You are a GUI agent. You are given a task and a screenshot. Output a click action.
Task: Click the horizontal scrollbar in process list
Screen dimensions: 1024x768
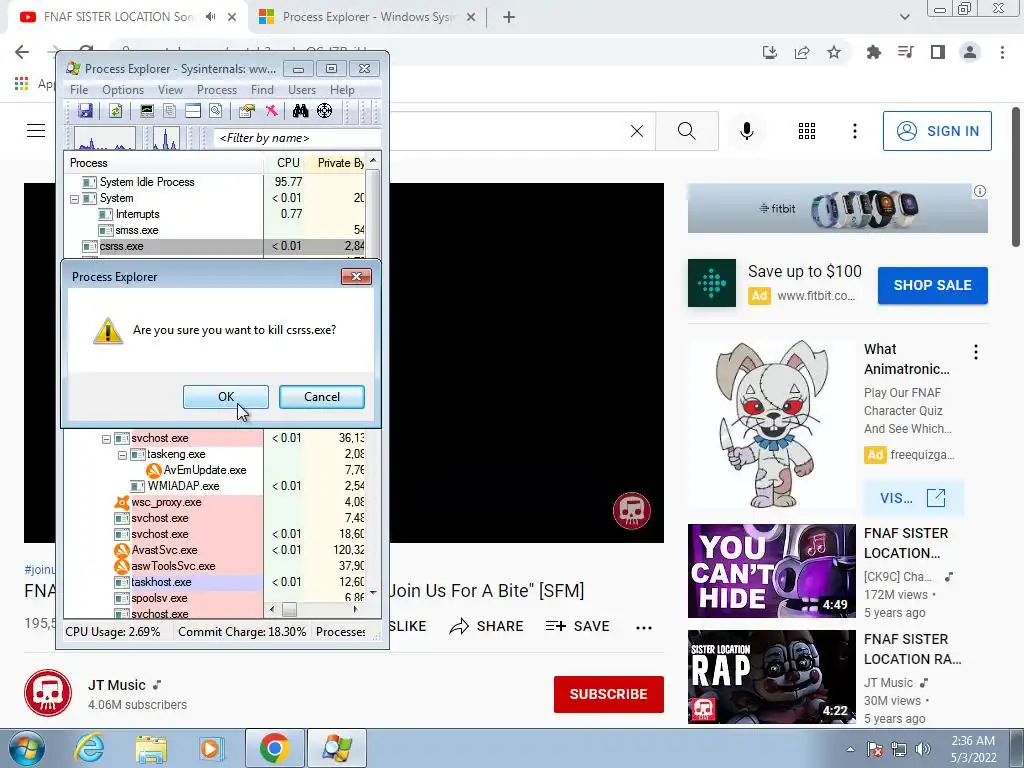tap(313, 609)
